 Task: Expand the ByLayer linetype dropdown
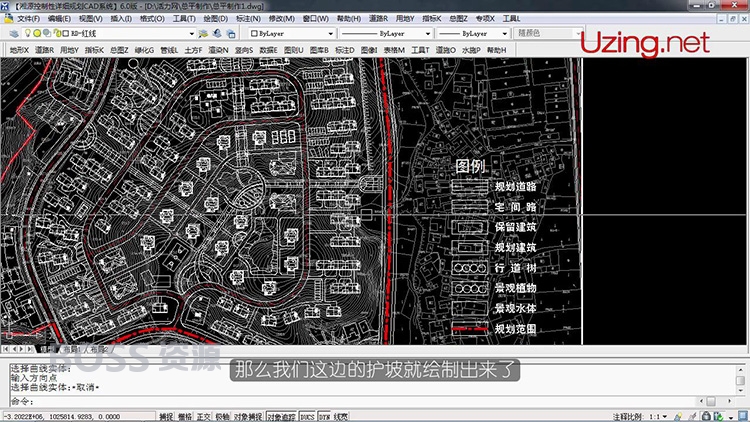[428, 33]
